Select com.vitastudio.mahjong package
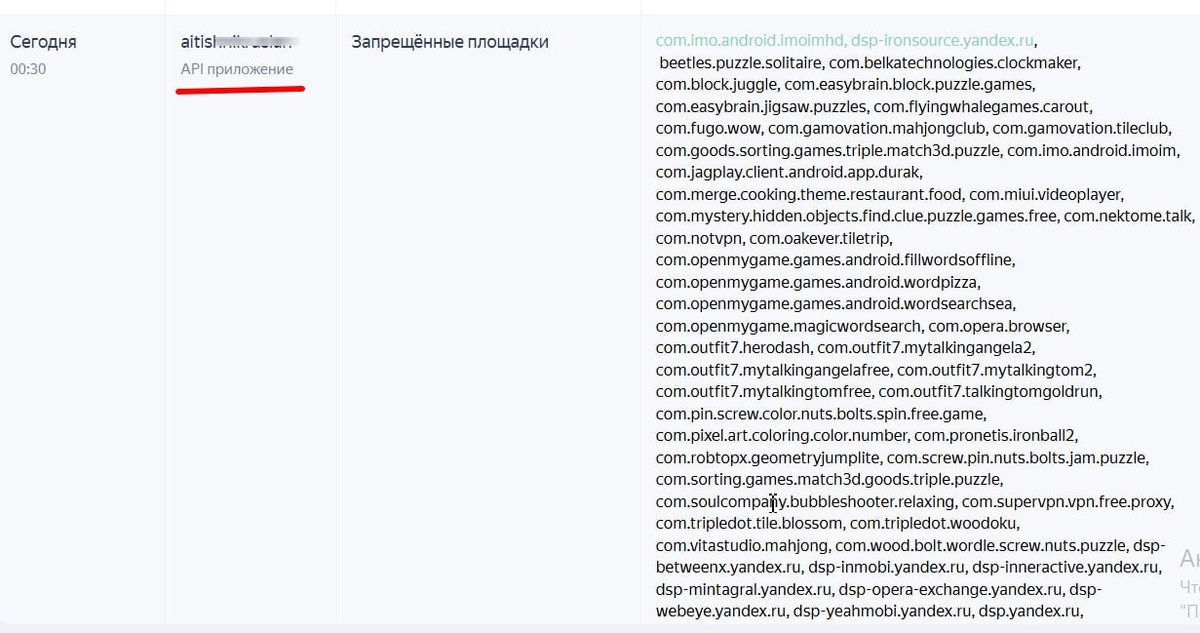The height and width of the screenshot is (633, 1200). (741, 545)
